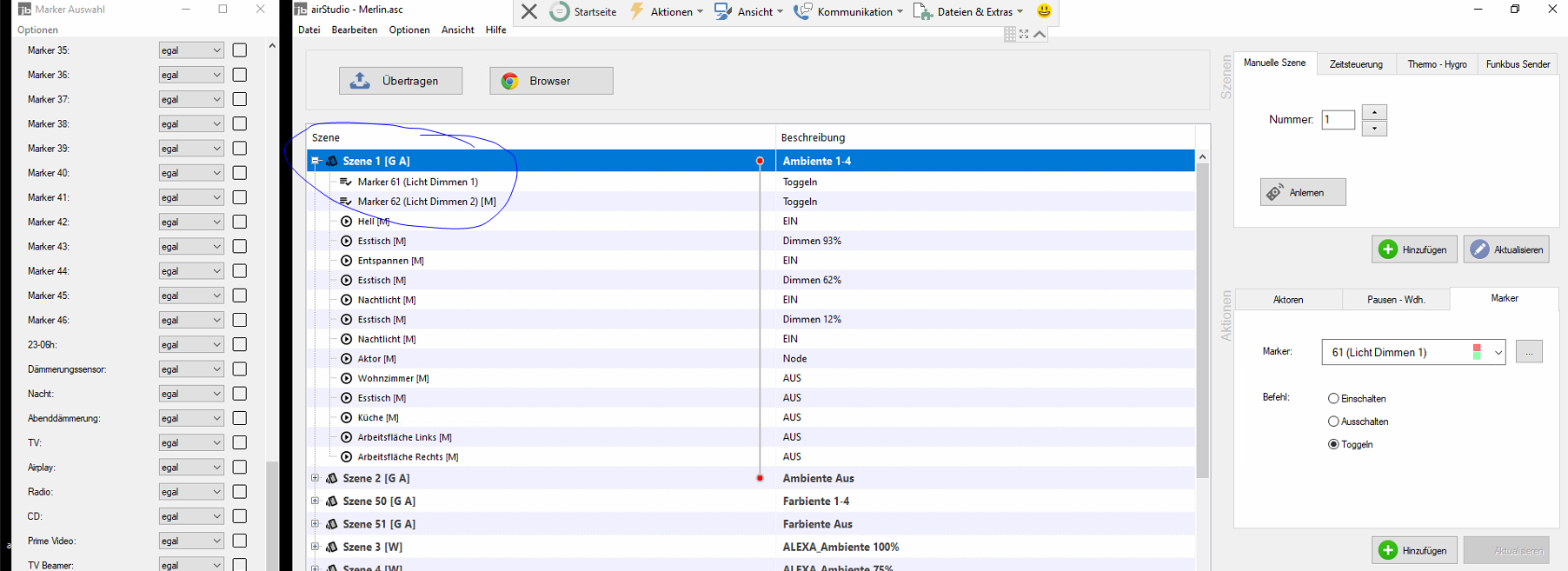Click the Übertragen upload icon
This screenshot has width=1568, height=571.
click(360, 81)
